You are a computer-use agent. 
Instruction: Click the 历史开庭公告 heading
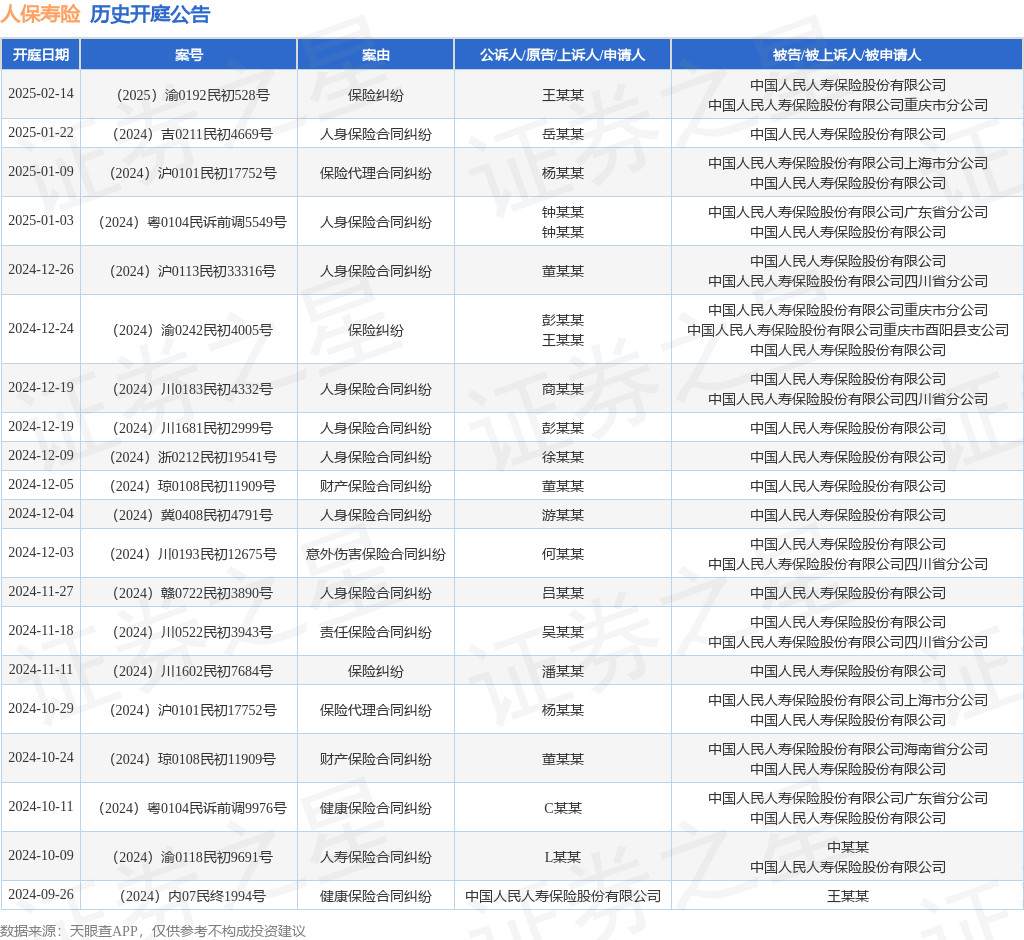click(x=150, y=14)
